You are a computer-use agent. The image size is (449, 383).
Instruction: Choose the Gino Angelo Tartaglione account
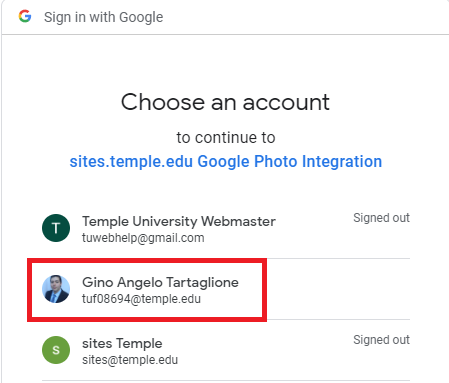coord(226,289)
